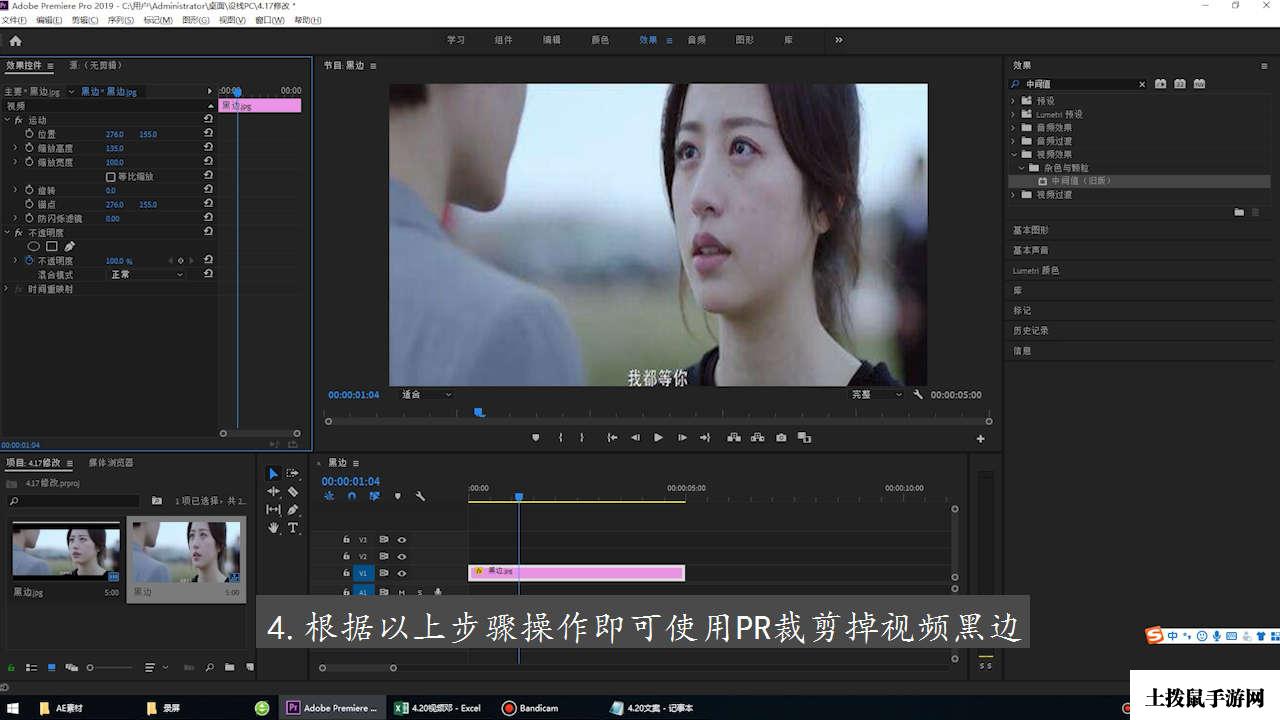This screenshot has height=720, width=1280.
Task: Toggle visibility of track V1
Action: click(401, 573)
